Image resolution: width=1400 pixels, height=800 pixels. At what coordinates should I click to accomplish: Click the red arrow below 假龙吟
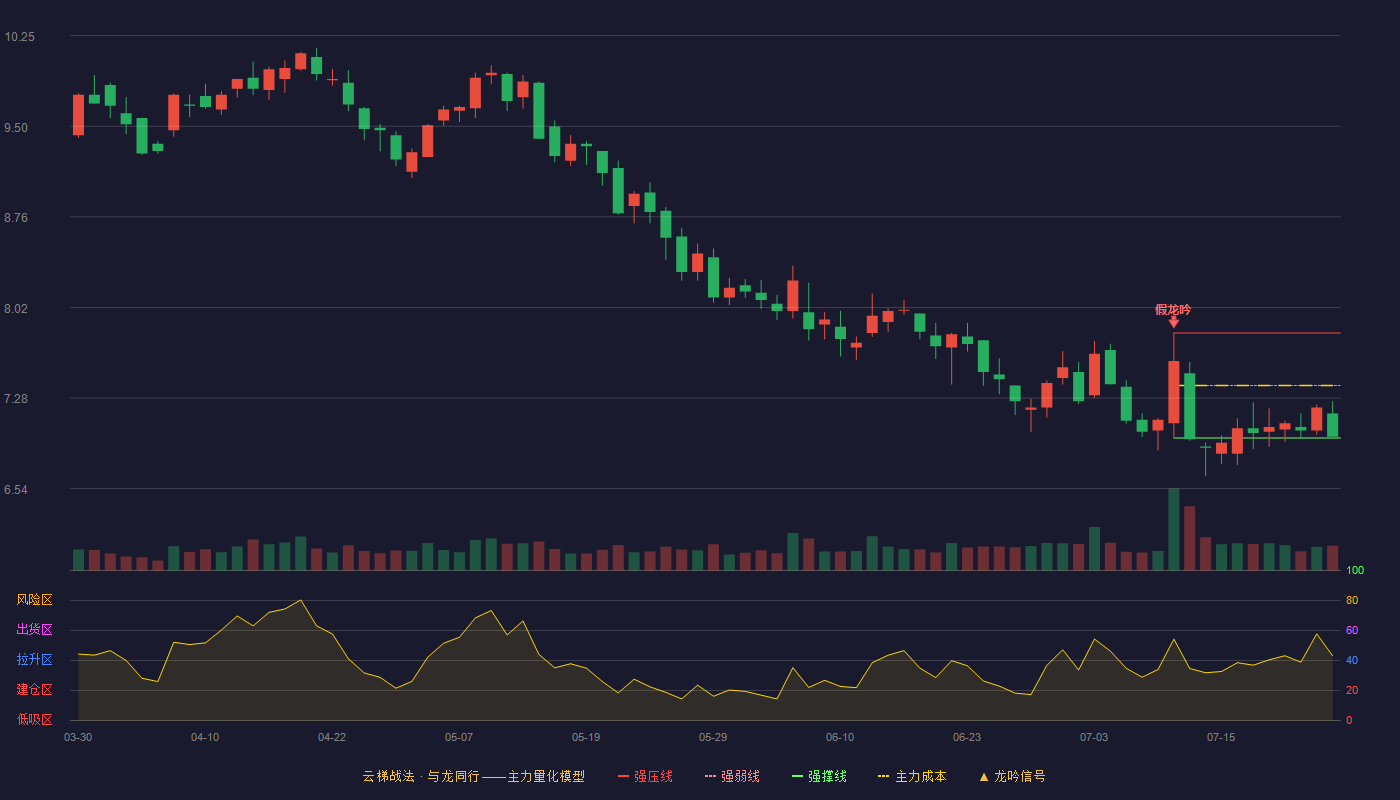pyautogui.click(x=1173, y=322)
